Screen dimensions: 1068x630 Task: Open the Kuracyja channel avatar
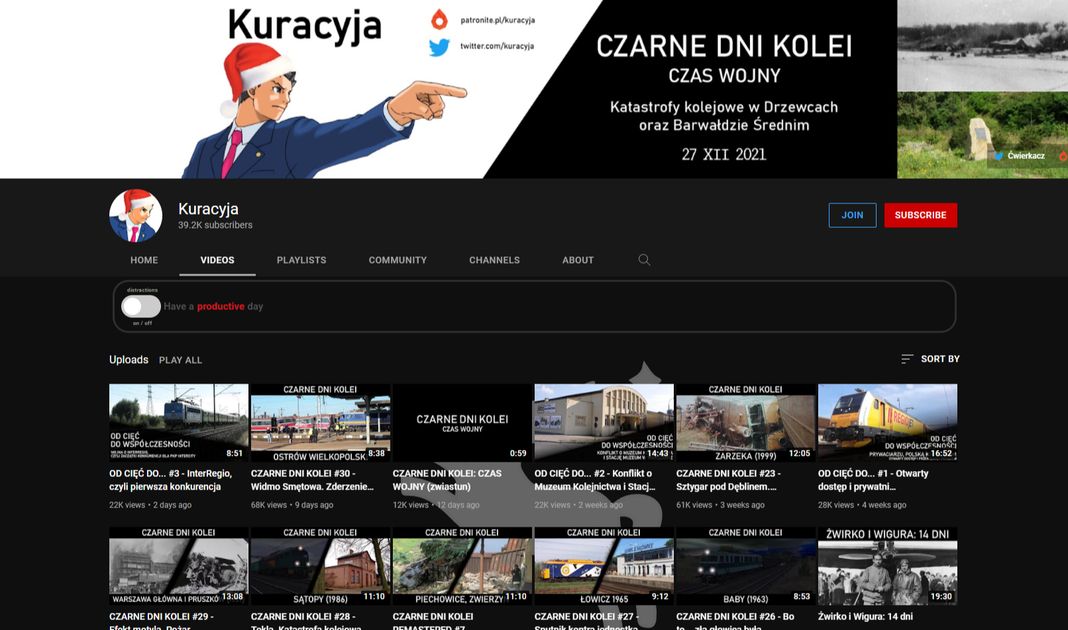coord(135,215)
